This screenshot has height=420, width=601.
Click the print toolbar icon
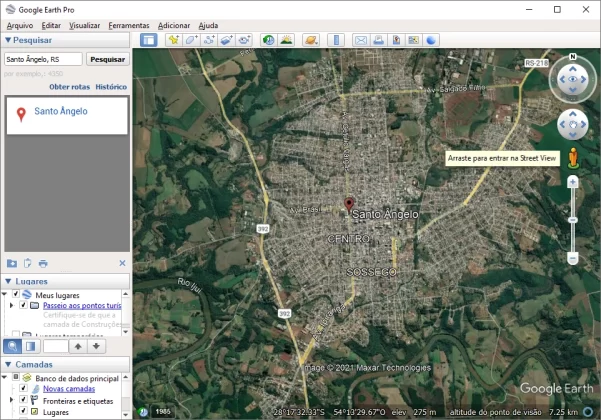tap(378, 40)
